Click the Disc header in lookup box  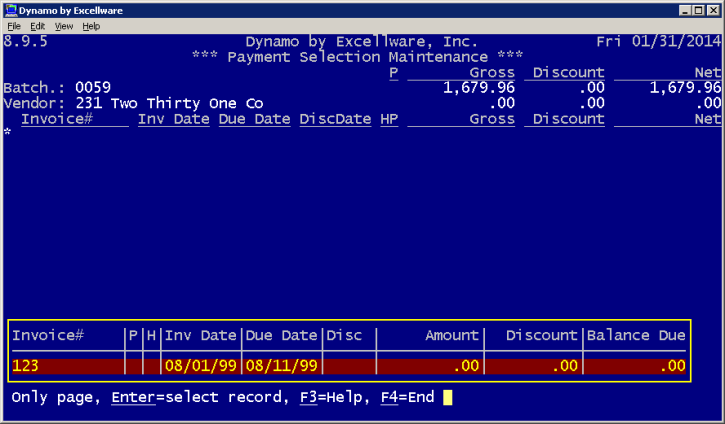344,335
